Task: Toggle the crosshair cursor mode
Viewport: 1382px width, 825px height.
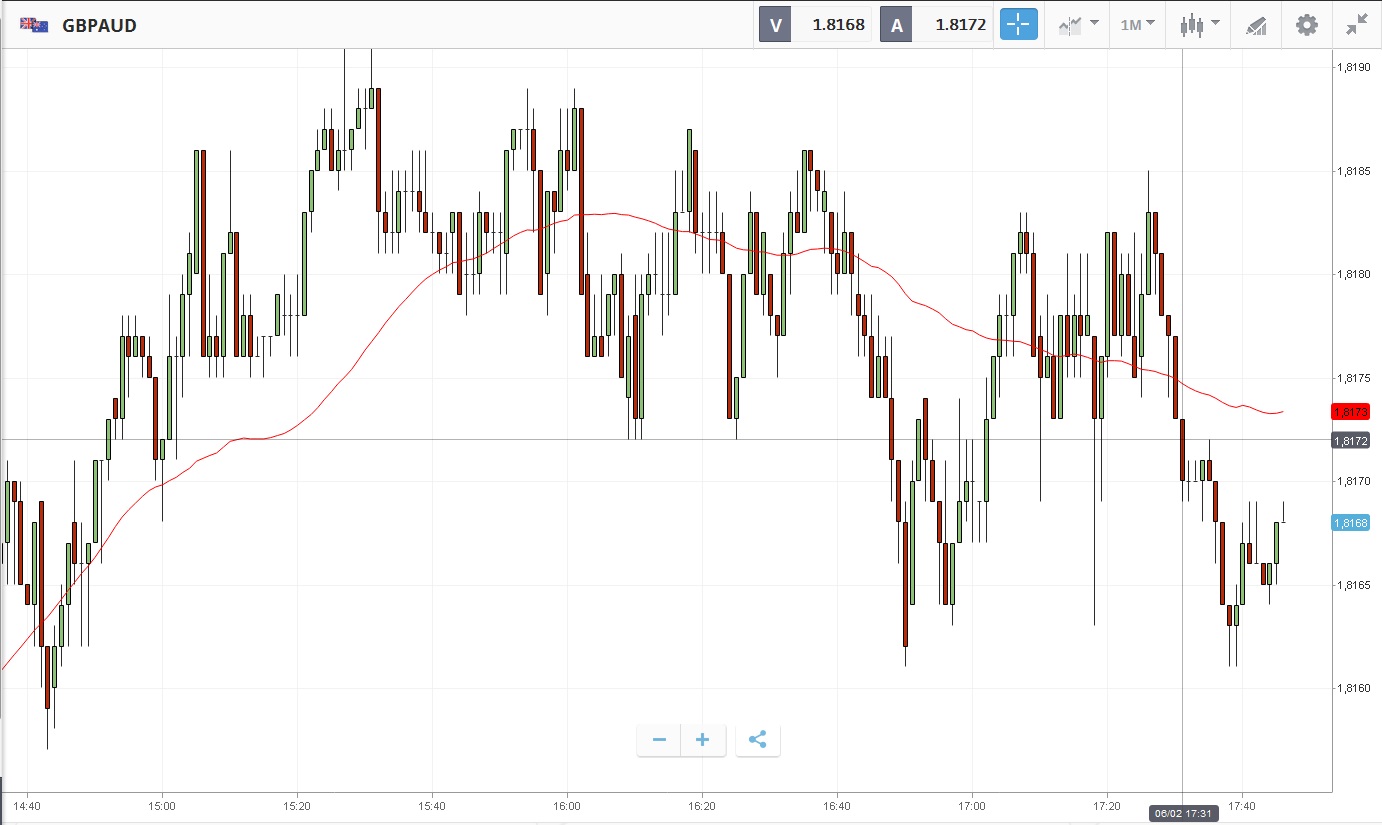Action: pos(1019,25)
